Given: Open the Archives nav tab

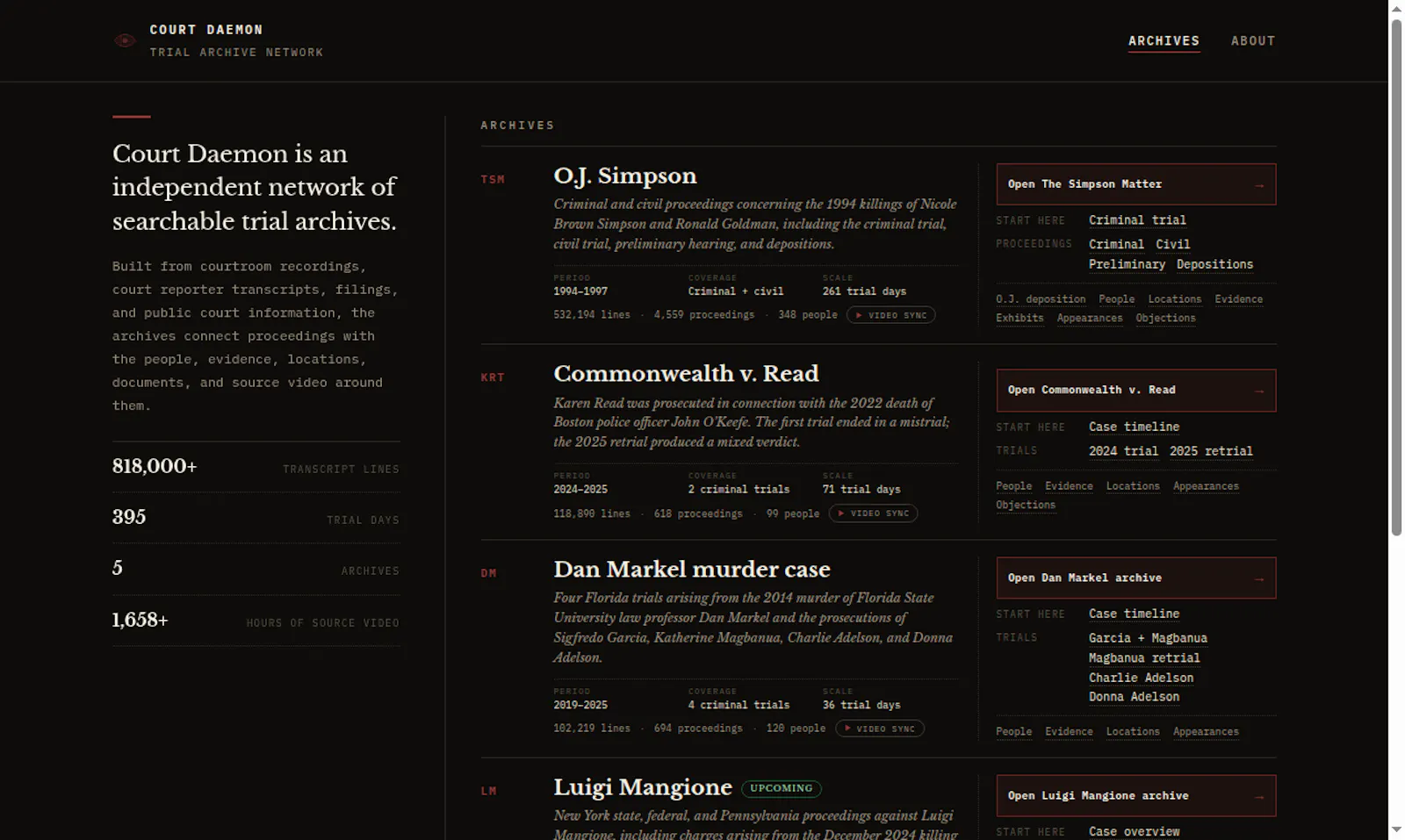Looking at the screenshot, I should [1164, 41].
